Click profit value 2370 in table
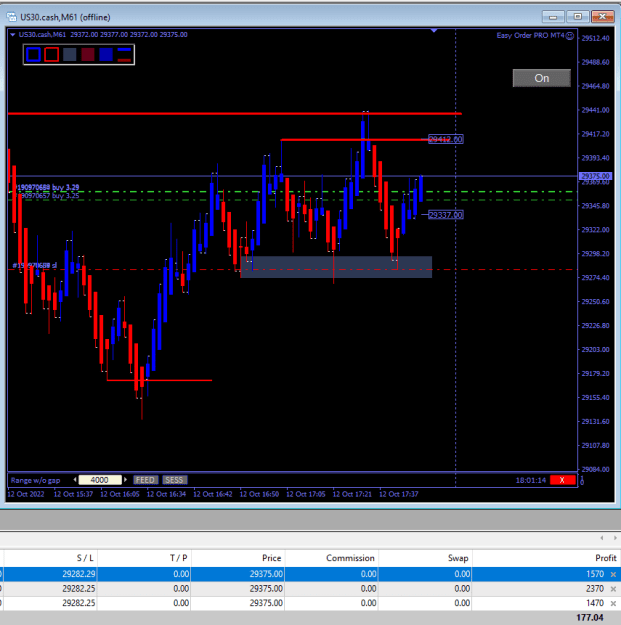 tap(595, 588)
